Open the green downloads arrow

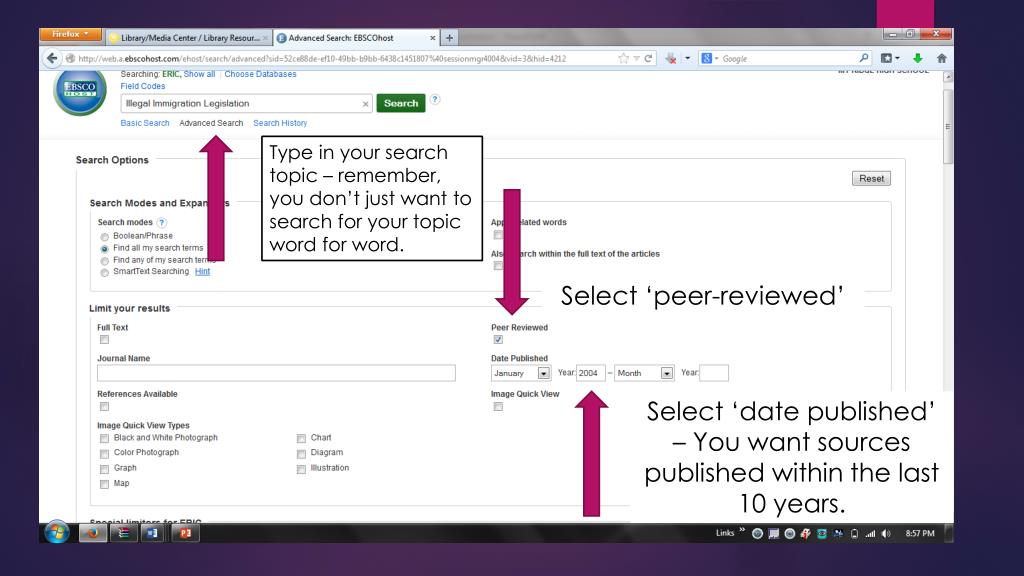tap(918, 58)
